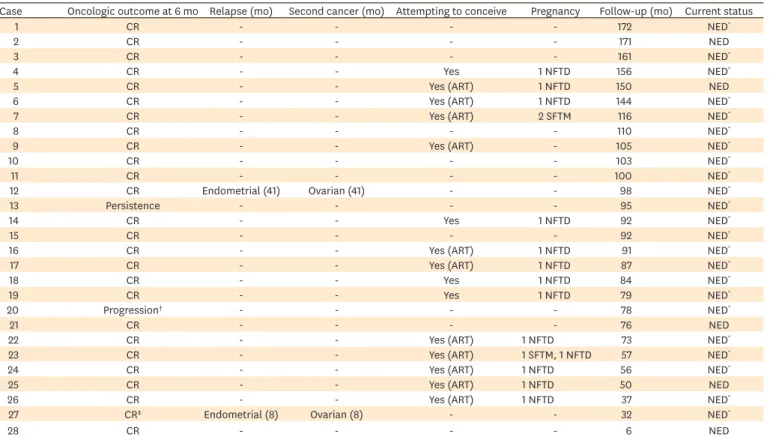Click the 'Attempting to conceive' column header
The image size is (770, 437).
(451, 11)
